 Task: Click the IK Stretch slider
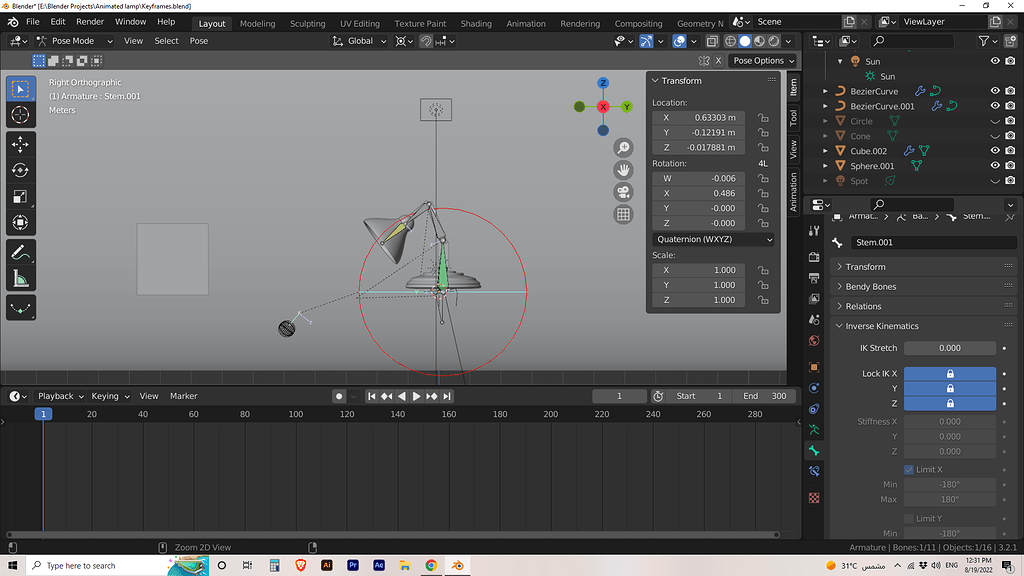950,347
